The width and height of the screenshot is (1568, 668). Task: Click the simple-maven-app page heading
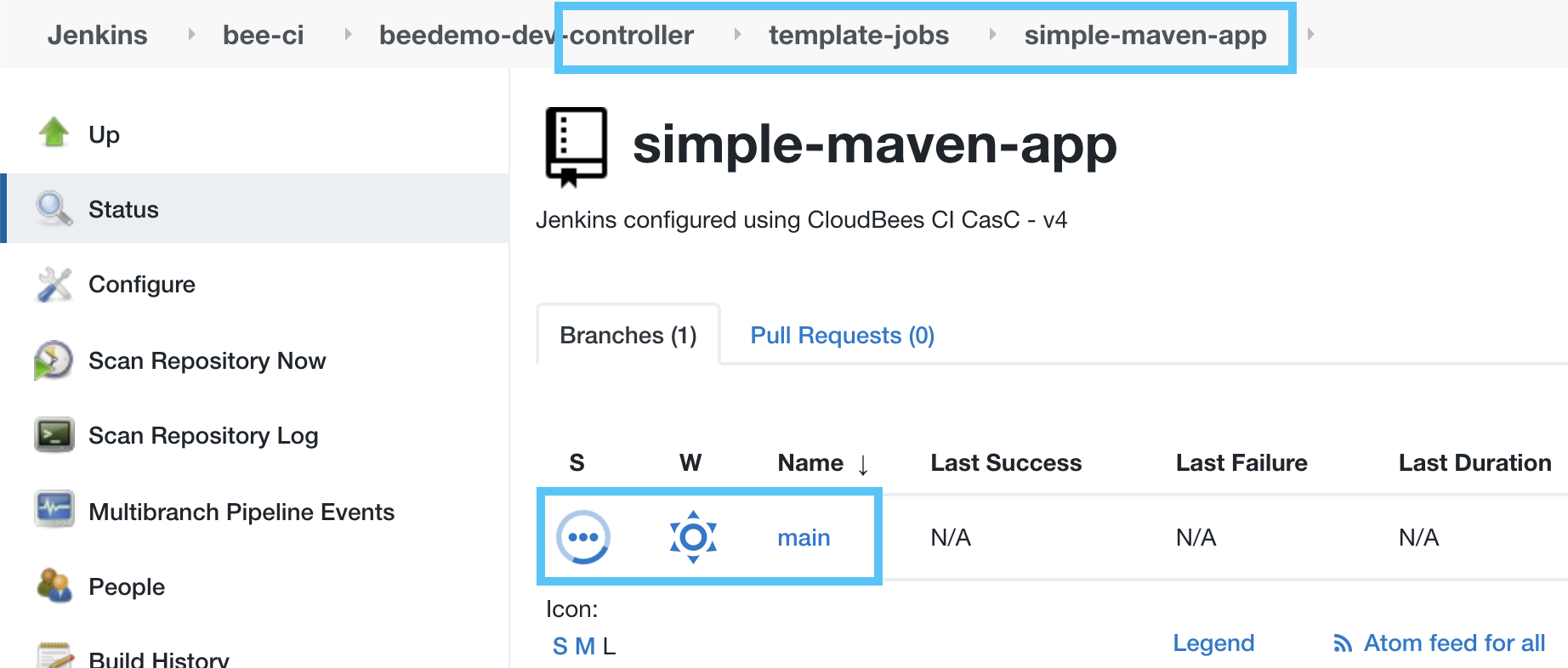874,144
